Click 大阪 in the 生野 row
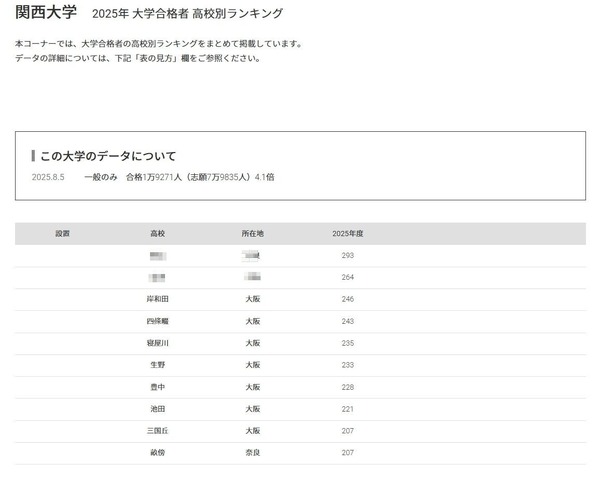Image resolution: width=600 pixels, height=493 pixels. coord(253,365)
